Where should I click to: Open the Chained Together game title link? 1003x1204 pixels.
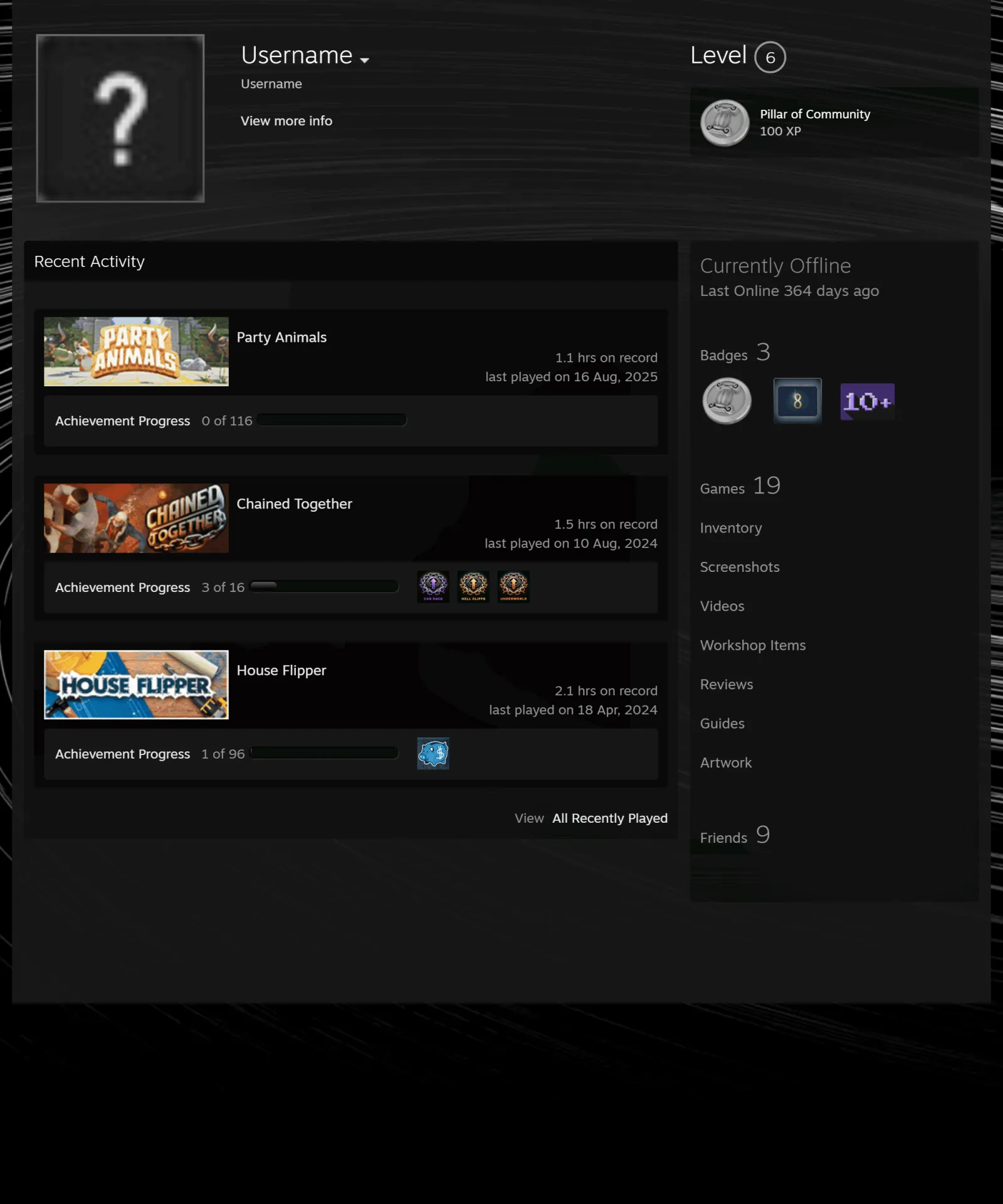(294, 504)
